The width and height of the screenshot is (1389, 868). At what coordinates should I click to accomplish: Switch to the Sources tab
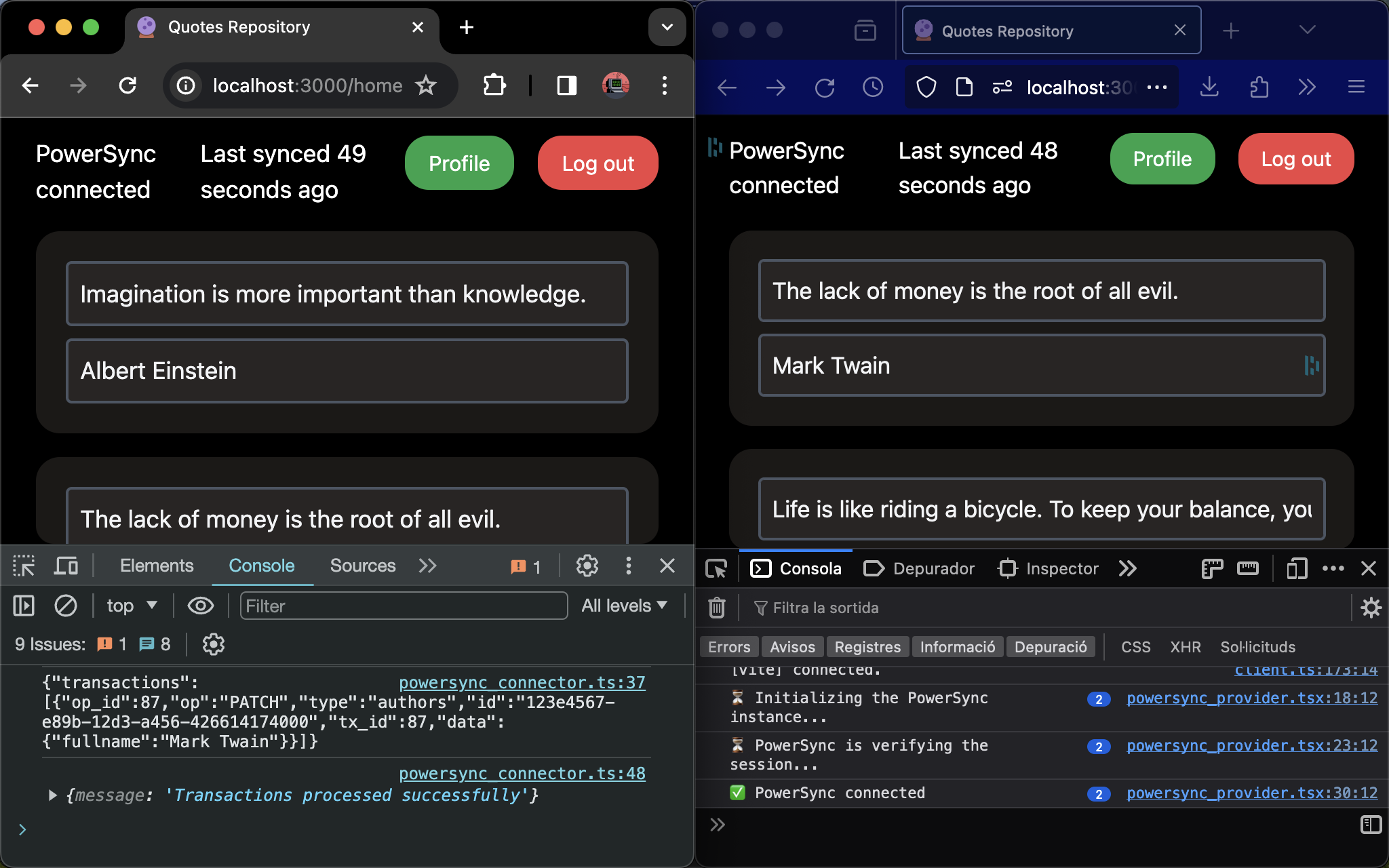pyautogui.click(x=362, y=566)
